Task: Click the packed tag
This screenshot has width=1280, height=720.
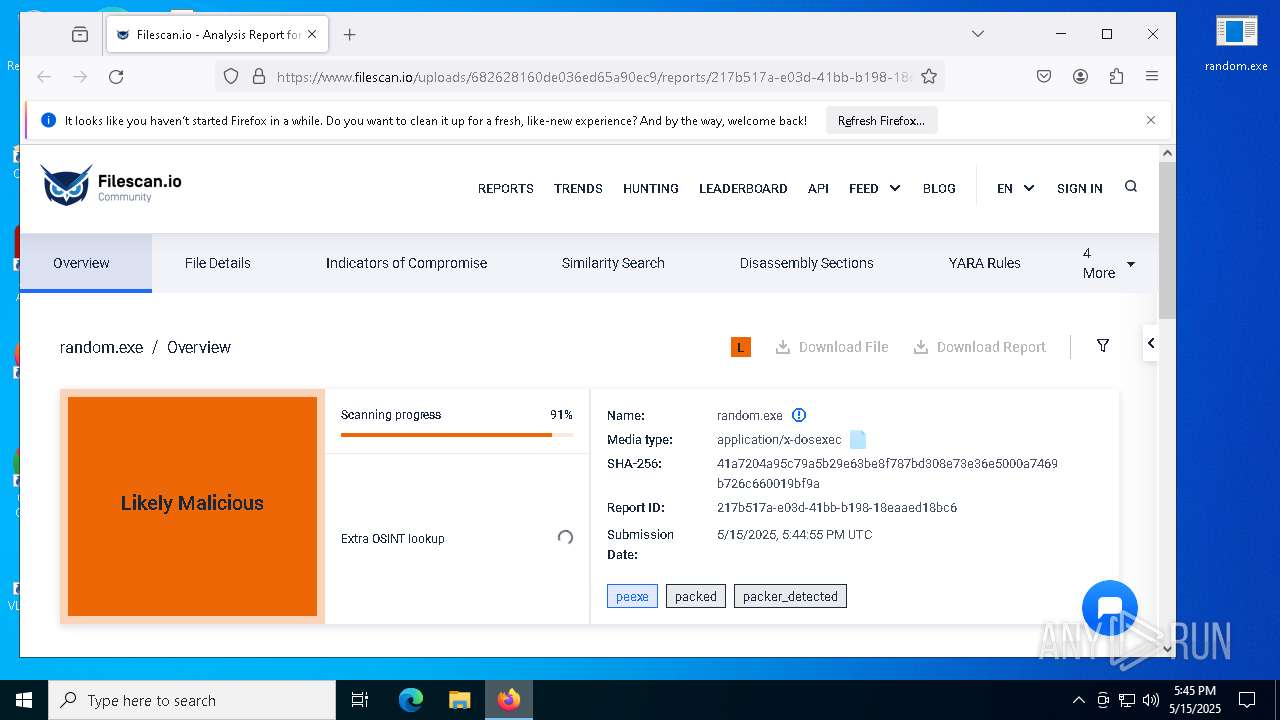Action: pos(696,596)
